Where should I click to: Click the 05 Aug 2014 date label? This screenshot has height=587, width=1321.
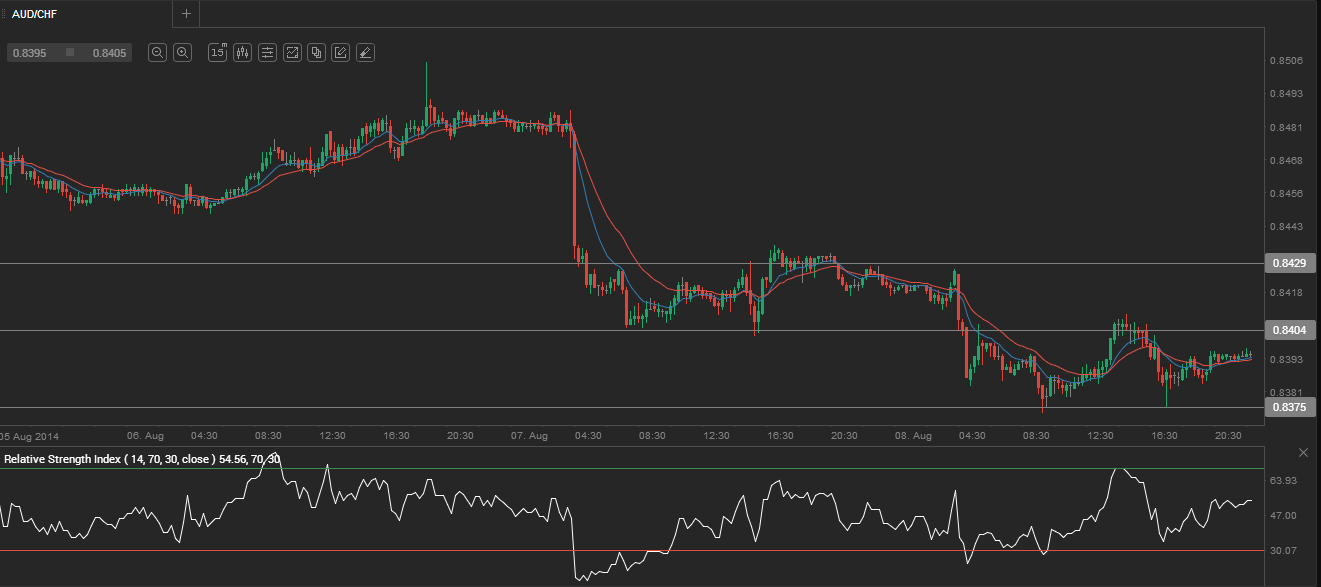click(30, 436)
